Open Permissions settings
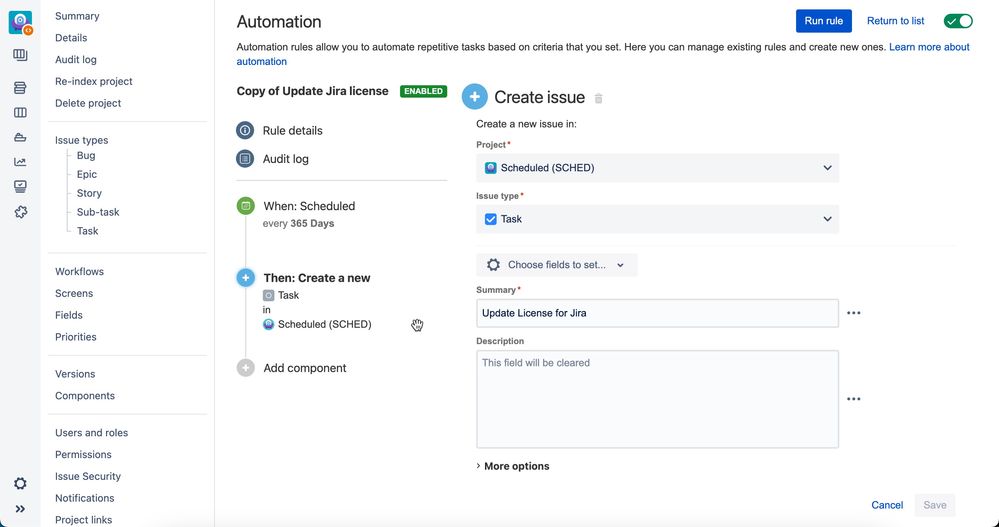 pyautogui.click(x=83, y=454)
